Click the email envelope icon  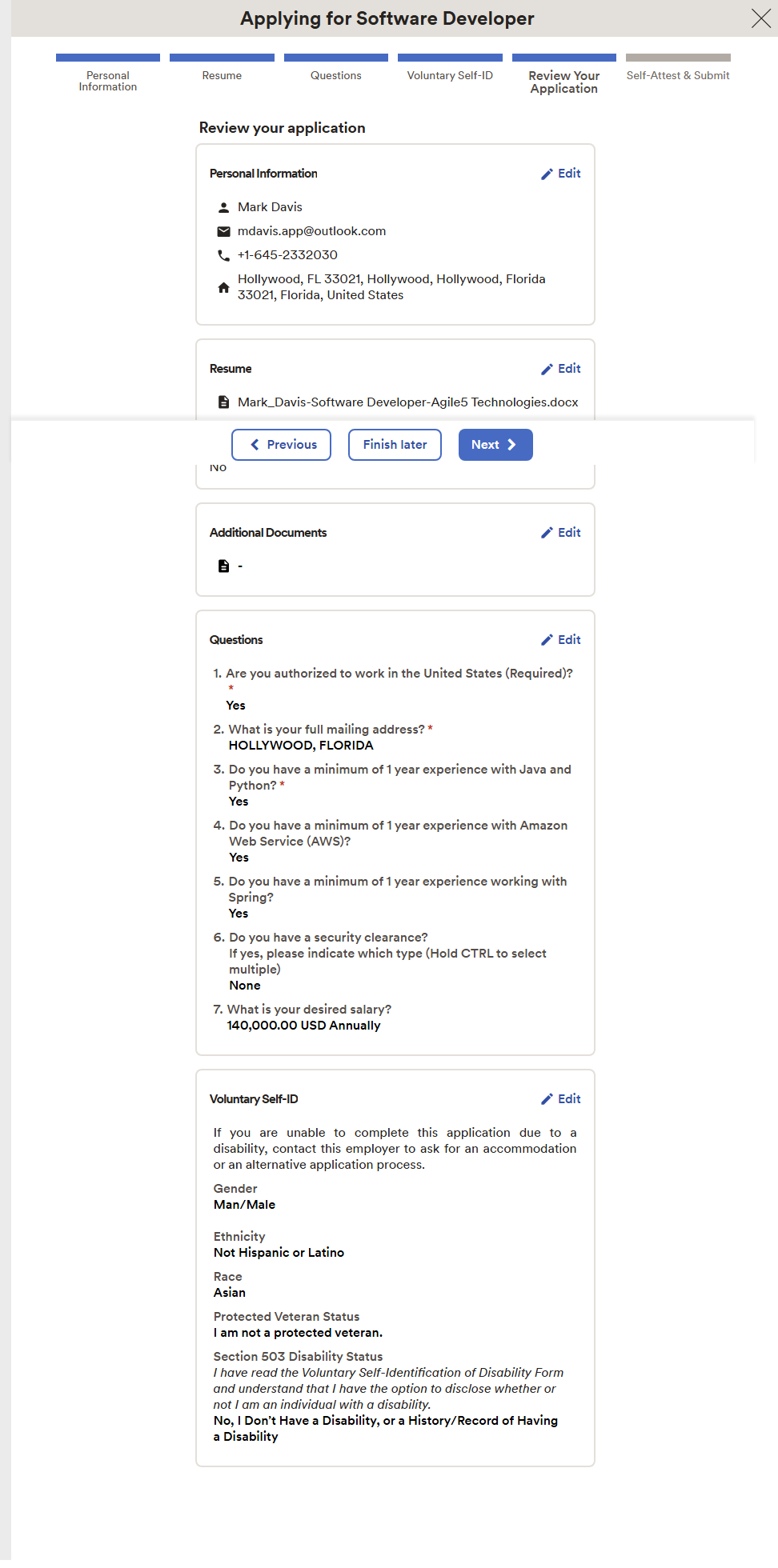click(224, 231)
